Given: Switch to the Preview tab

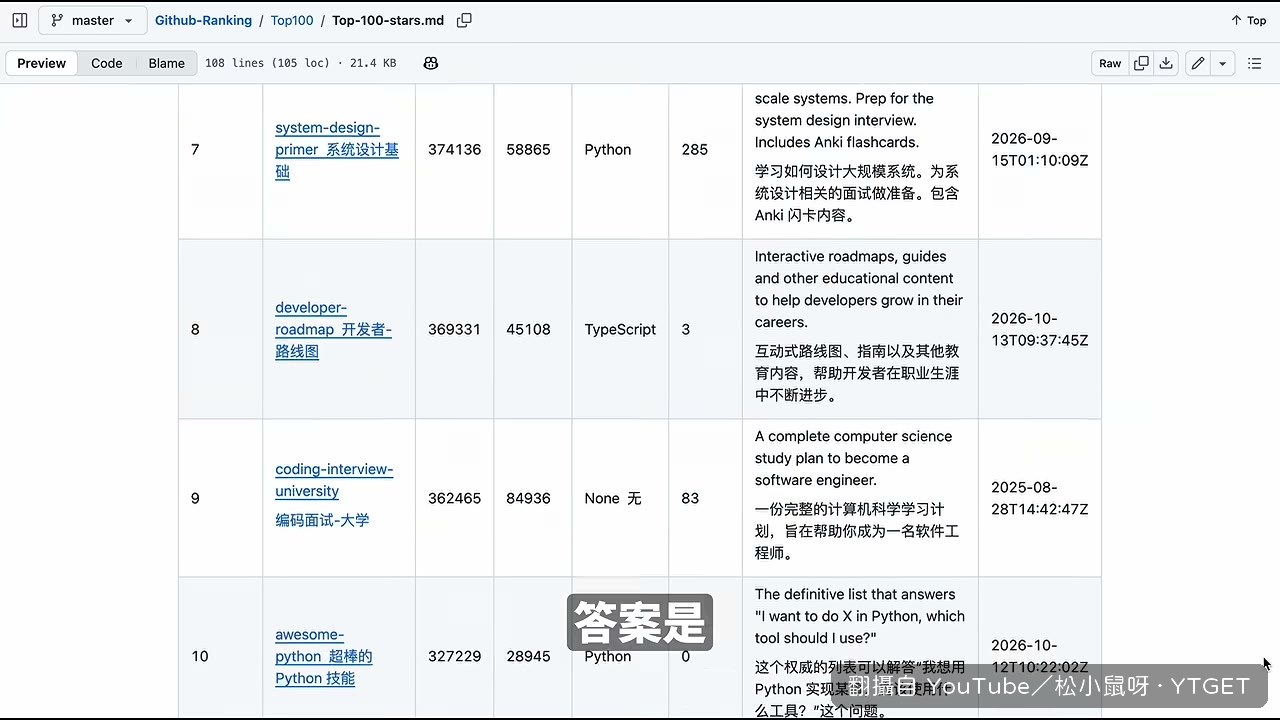Looking at the screenshot, I should (x=42, y=63).
